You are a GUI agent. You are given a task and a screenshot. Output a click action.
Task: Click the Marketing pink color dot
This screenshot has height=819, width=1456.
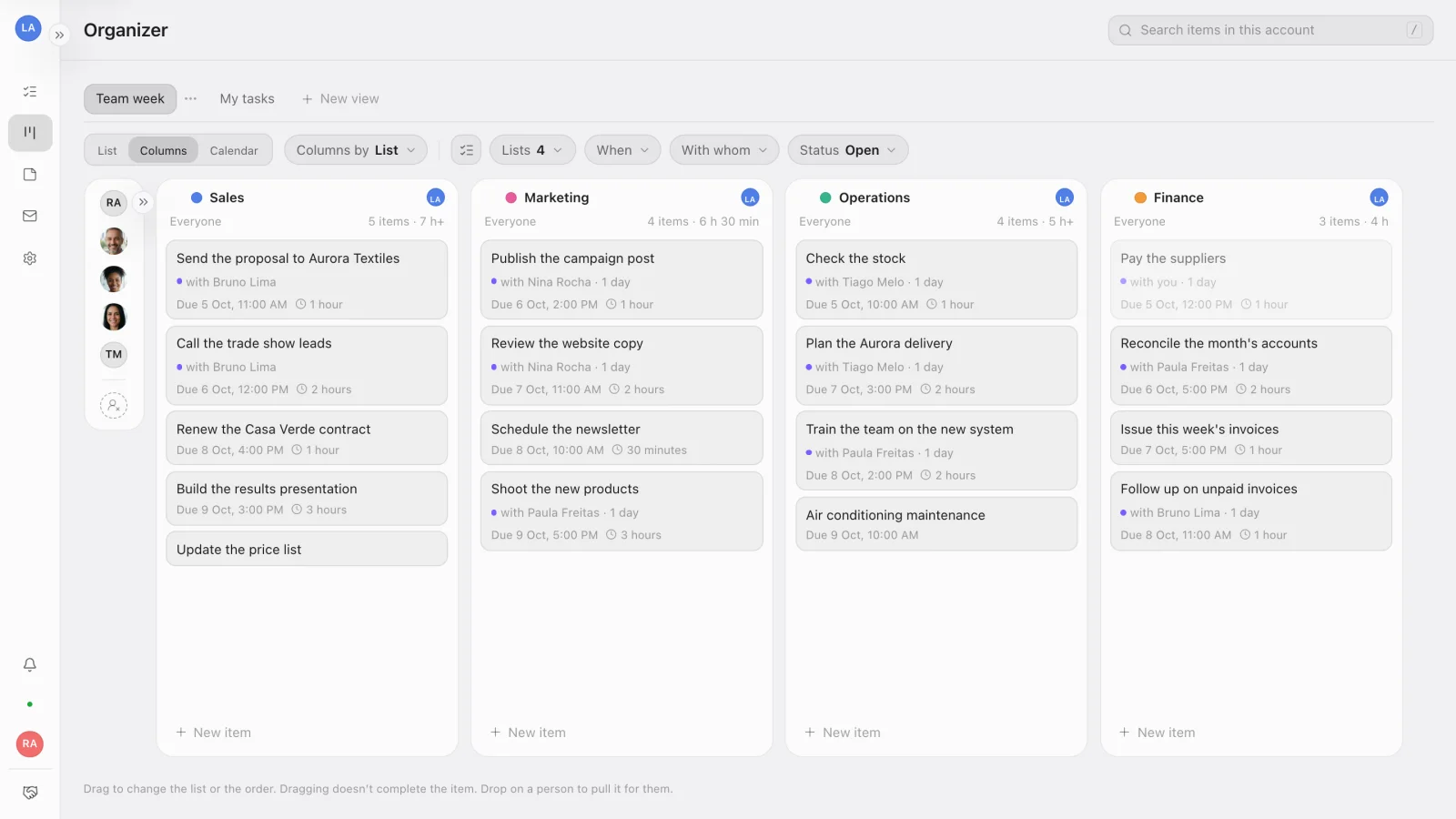[511, 197]
